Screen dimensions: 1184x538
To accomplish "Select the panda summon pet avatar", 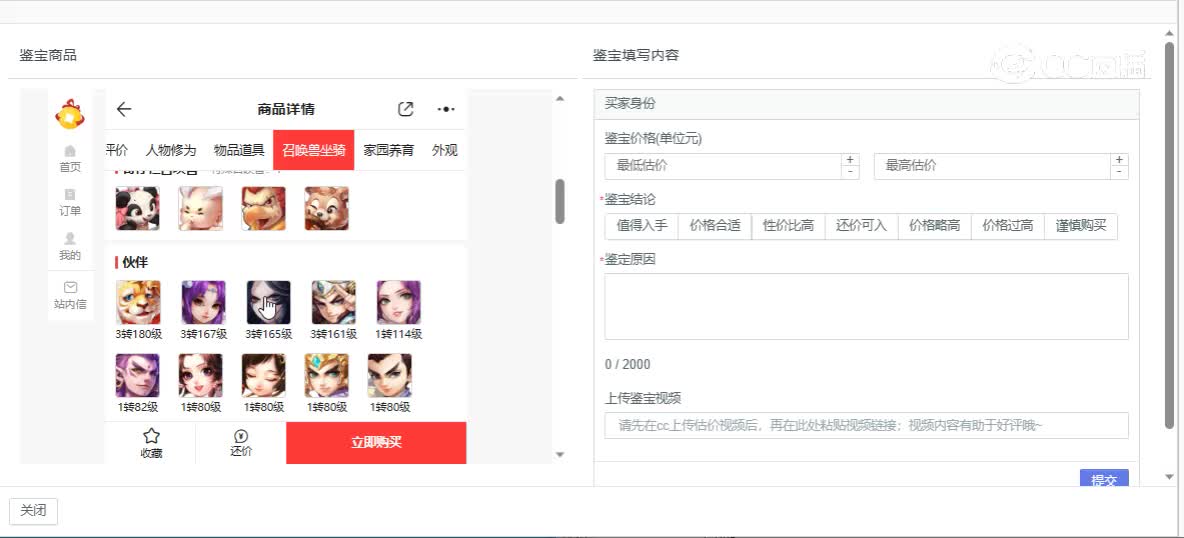I will pos(137,209).
